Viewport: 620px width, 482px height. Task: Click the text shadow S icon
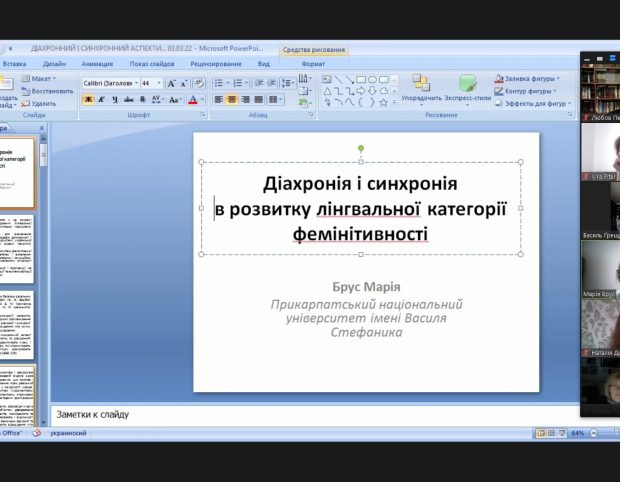click(142, 100)
